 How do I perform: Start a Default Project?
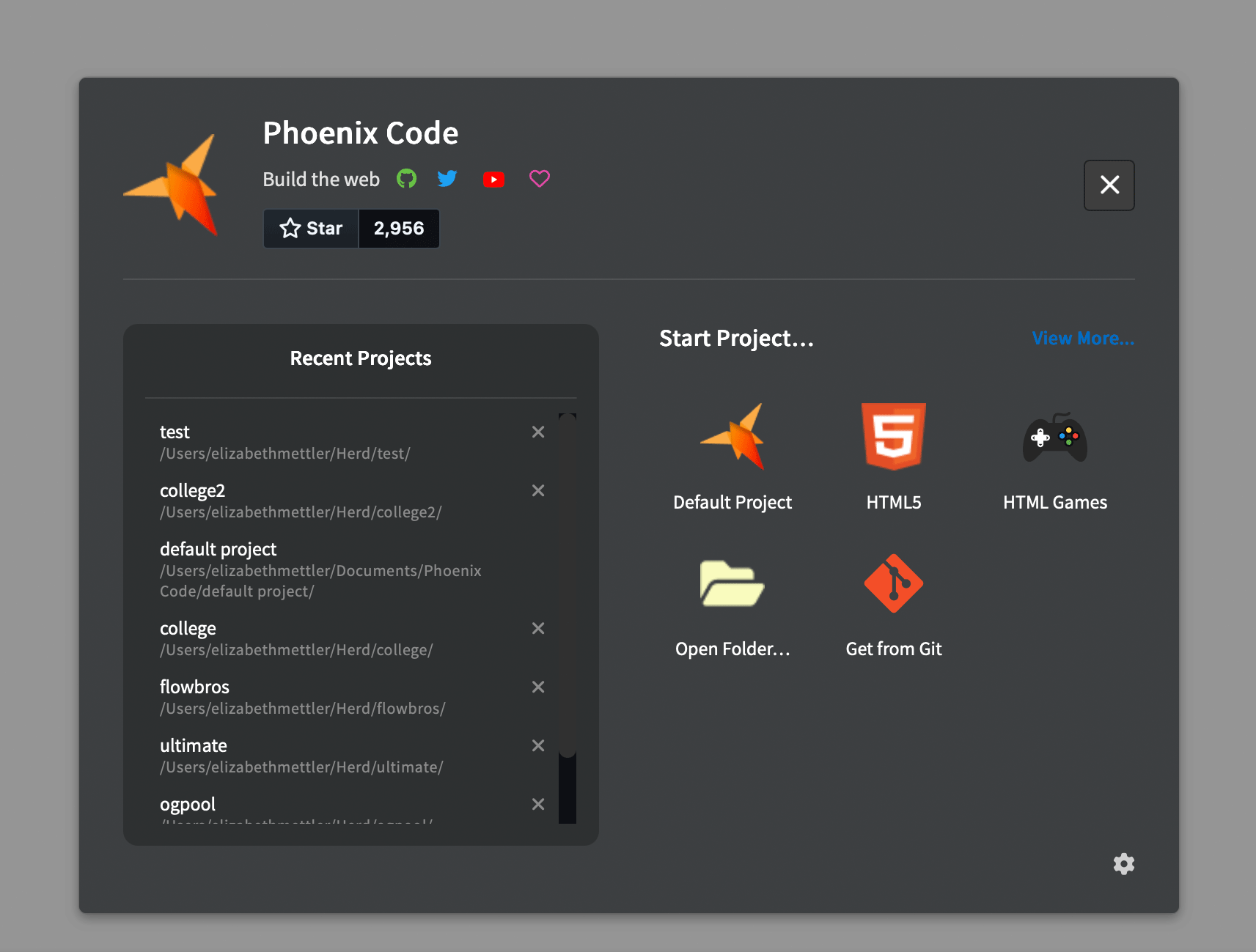[x=732, y=457]
